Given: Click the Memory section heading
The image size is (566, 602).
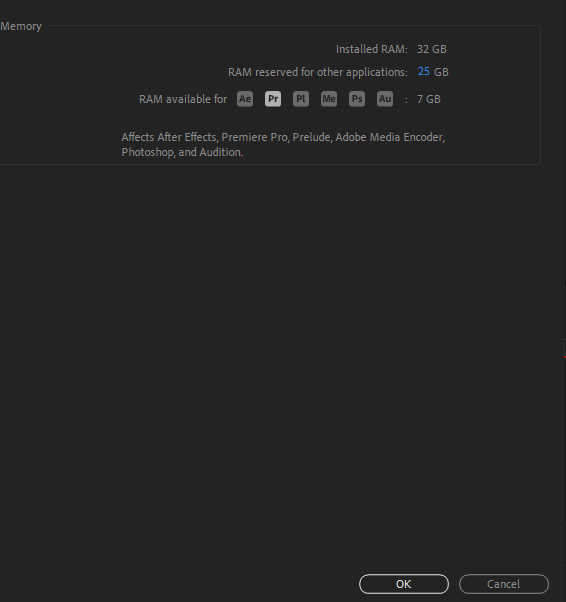Looking at the screenshot, I should (x=21, y=26).
